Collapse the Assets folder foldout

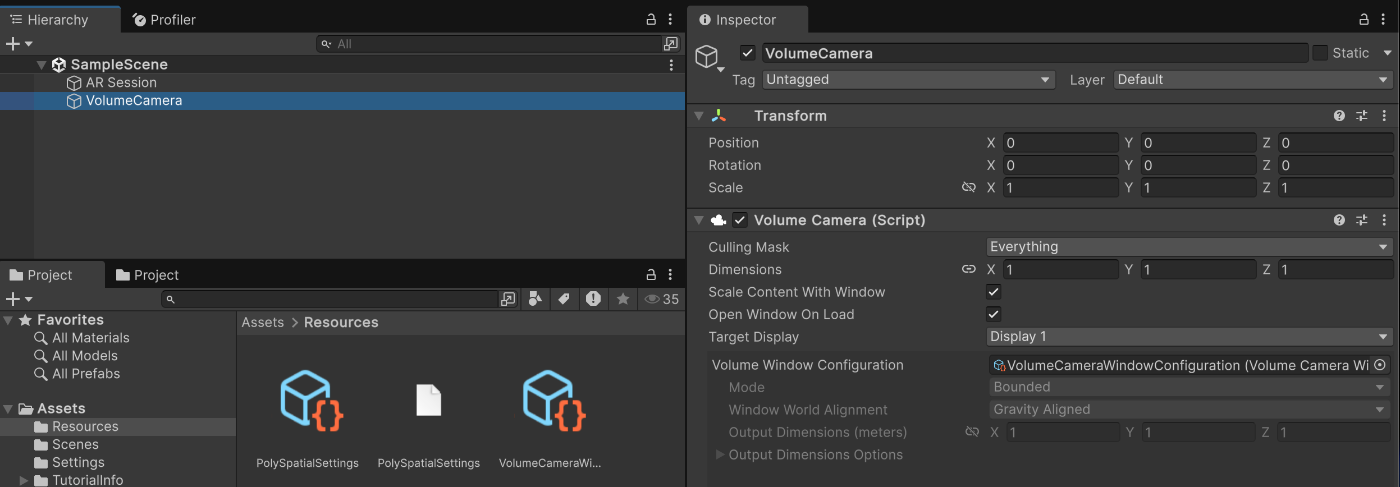click(9, 409)
